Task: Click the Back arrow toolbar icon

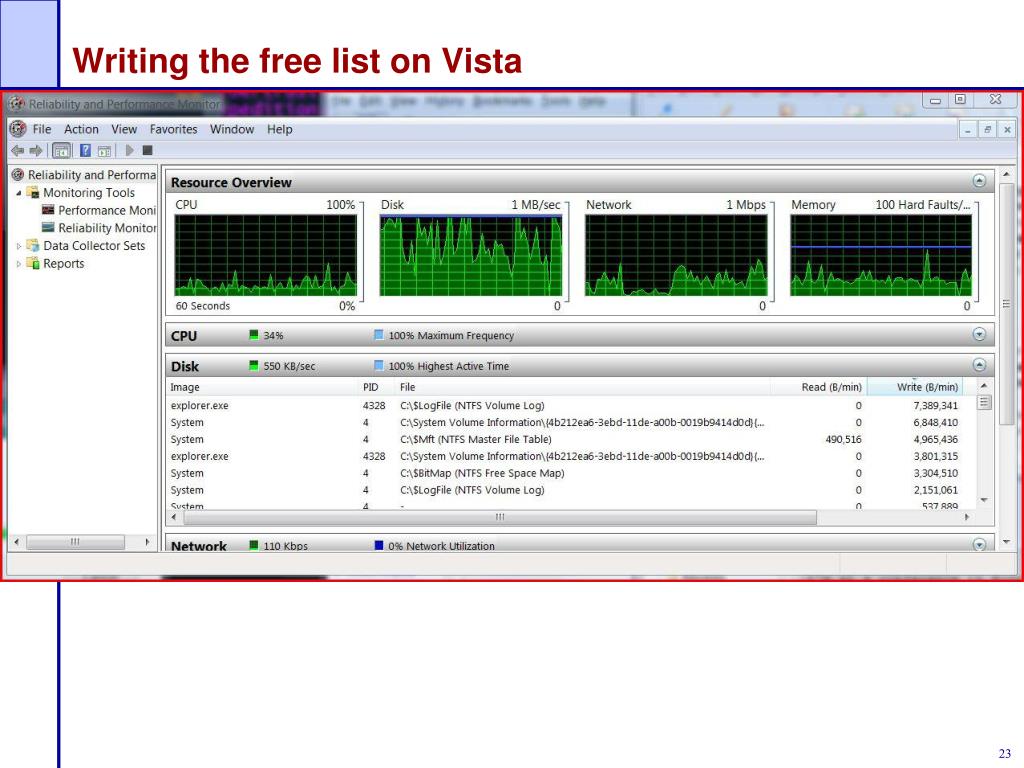Action: click(x=18, y=151)
